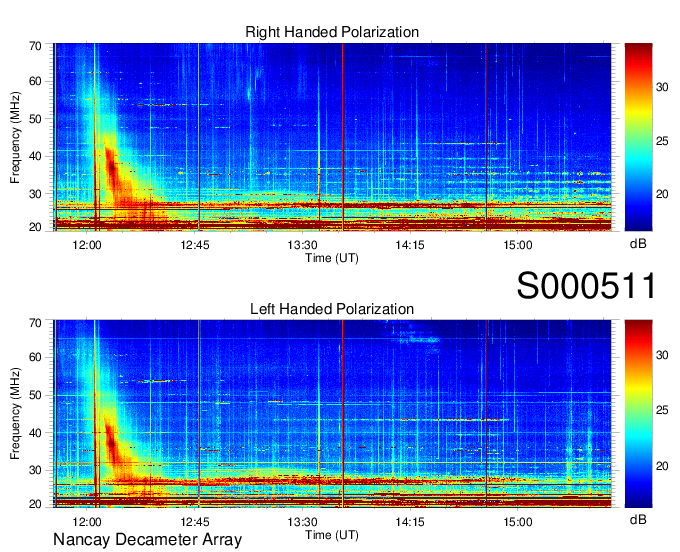Screen dimensions: 680x552
Task: Click the 25 dB value on Left Handed colorbar
Action: point(662,410)
